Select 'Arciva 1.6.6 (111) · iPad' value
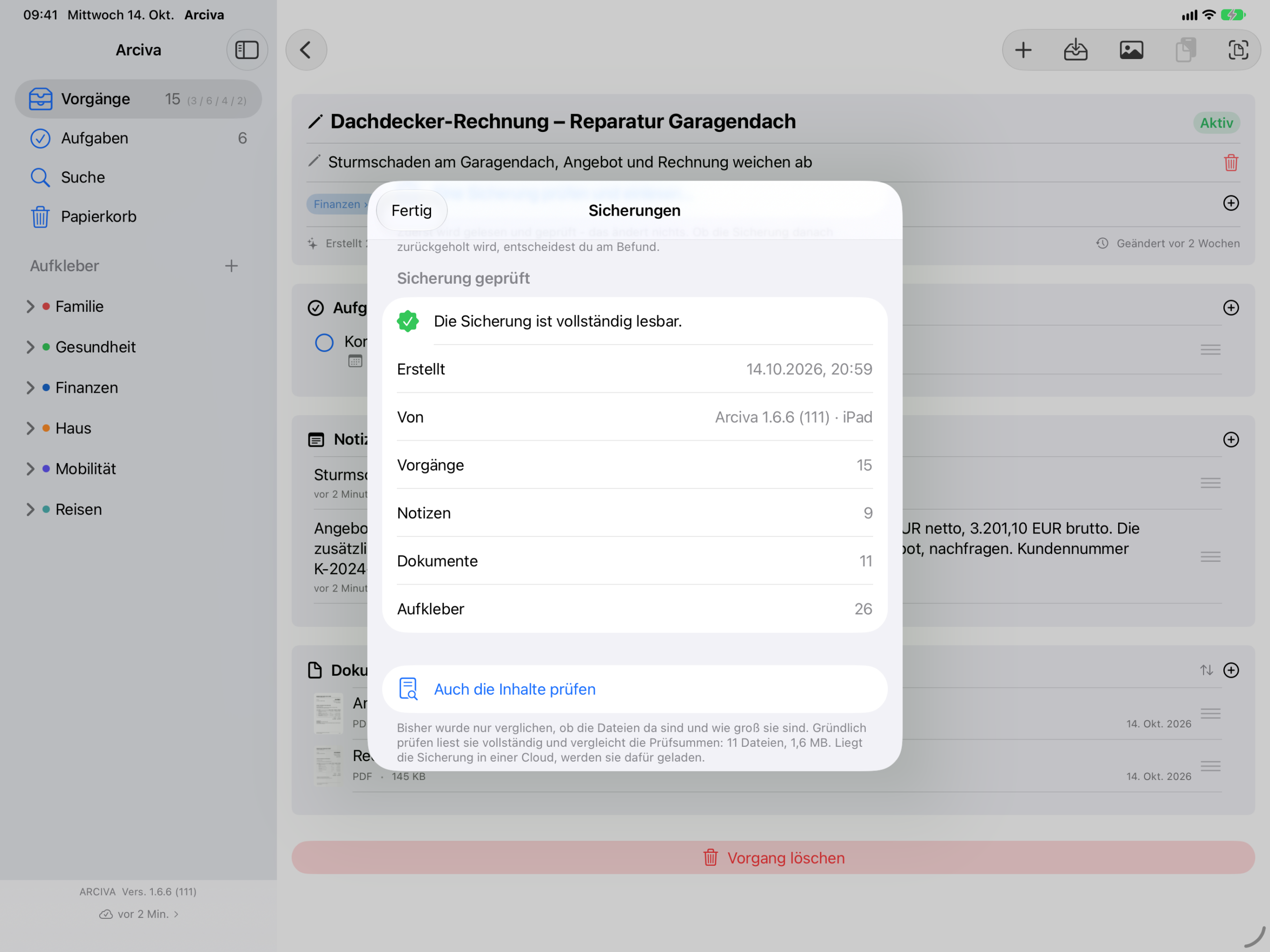Viewport: 1270px width, 952px height. (793, 417)
